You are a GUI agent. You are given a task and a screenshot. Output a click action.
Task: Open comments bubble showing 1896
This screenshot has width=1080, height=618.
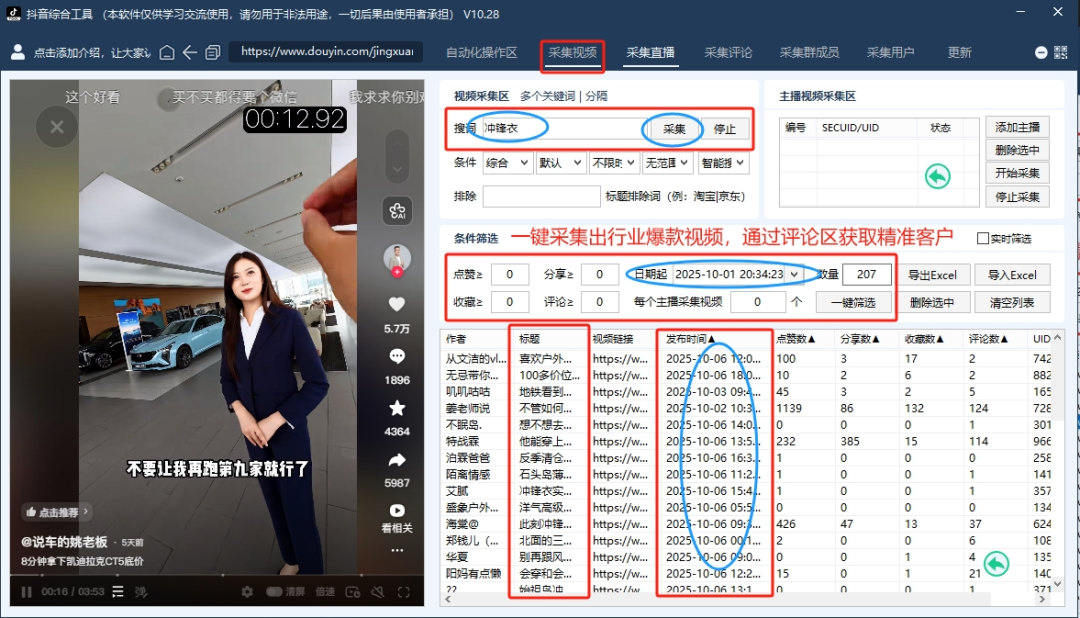(x=397, y=356)
